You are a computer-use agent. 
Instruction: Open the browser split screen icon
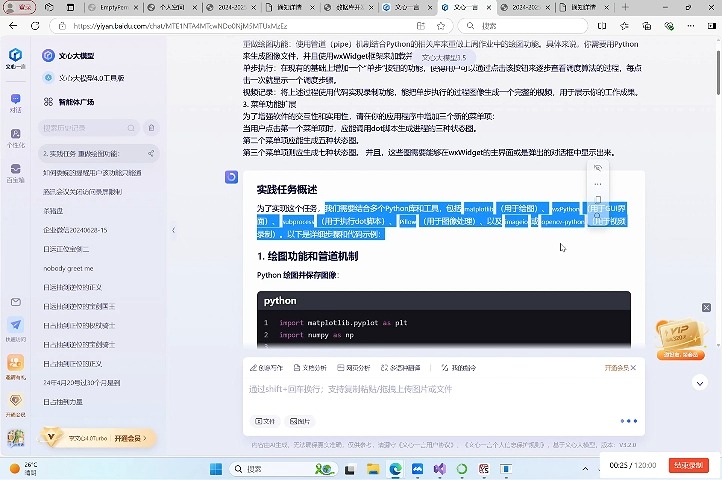(x=602, y=26)
